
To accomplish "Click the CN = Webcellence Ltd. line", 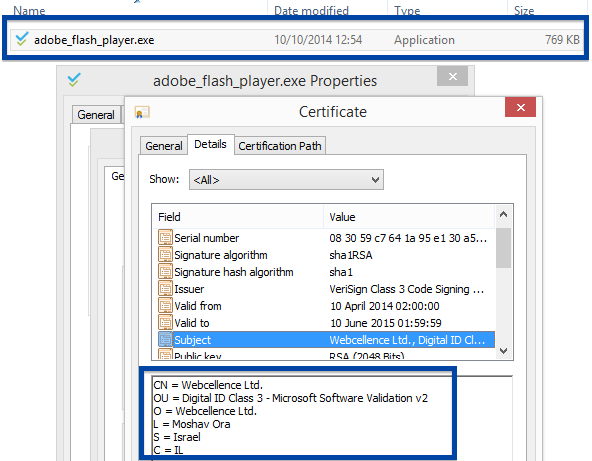I will tap(208, 385).
